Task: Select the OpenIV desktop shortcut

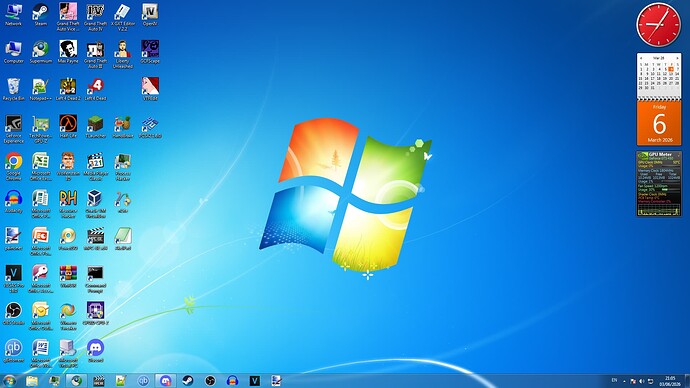Action: click(x=150, y=15)
